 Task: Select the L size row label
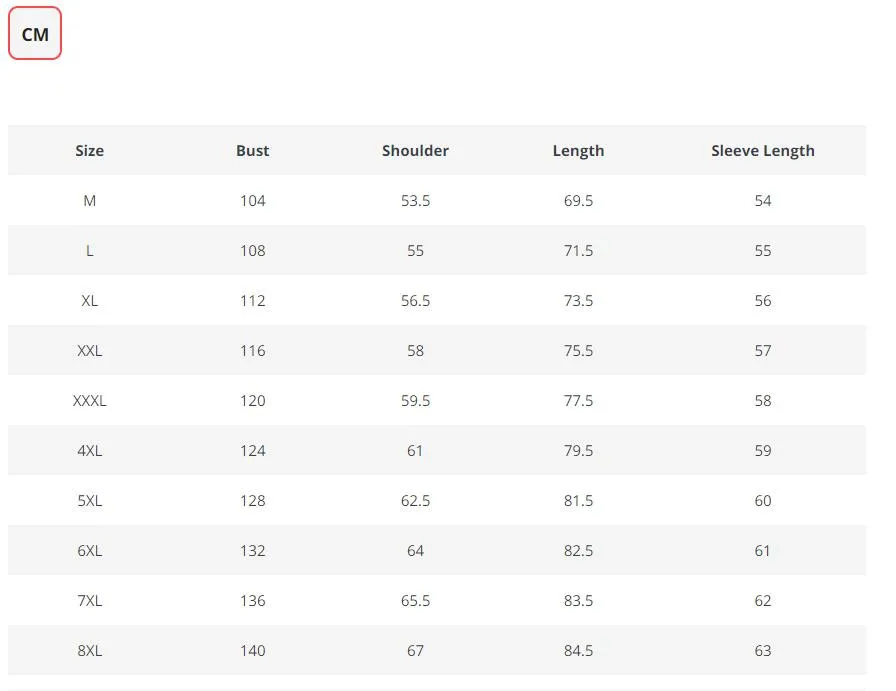coord(89,251)
